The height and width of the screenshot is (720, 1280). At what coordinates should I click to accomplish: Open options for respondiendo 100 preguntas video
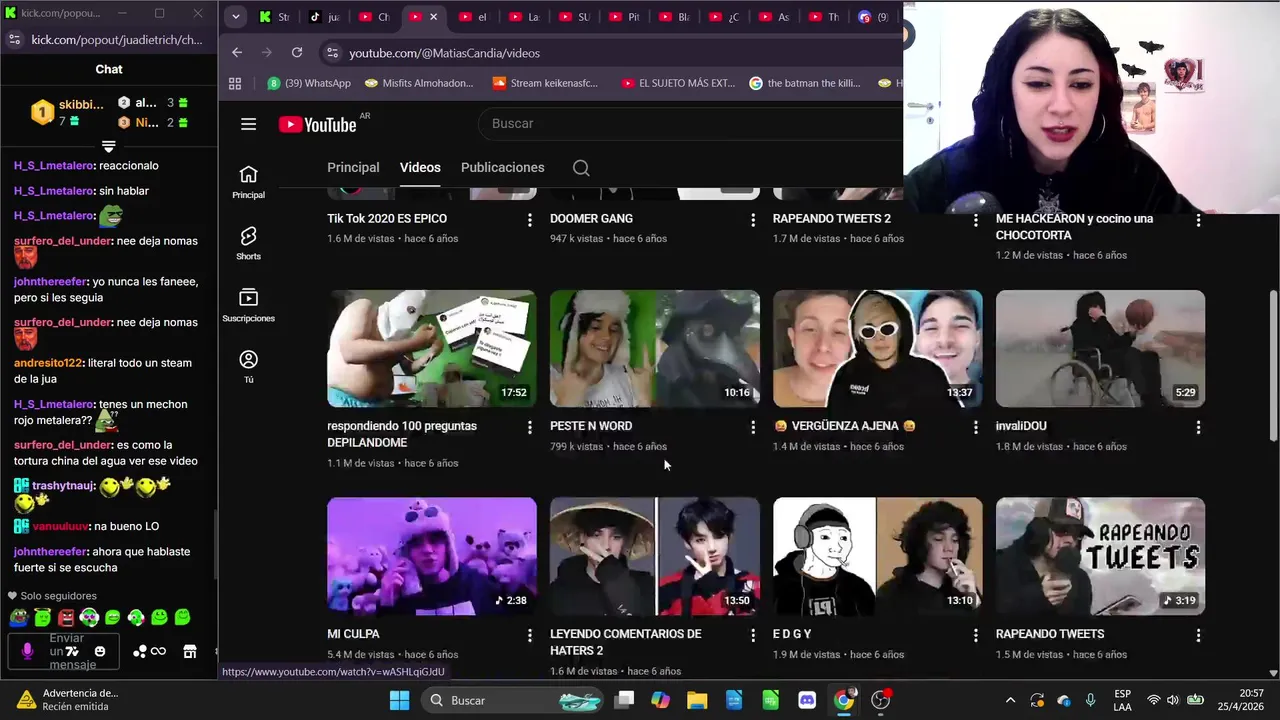point(530,427)
